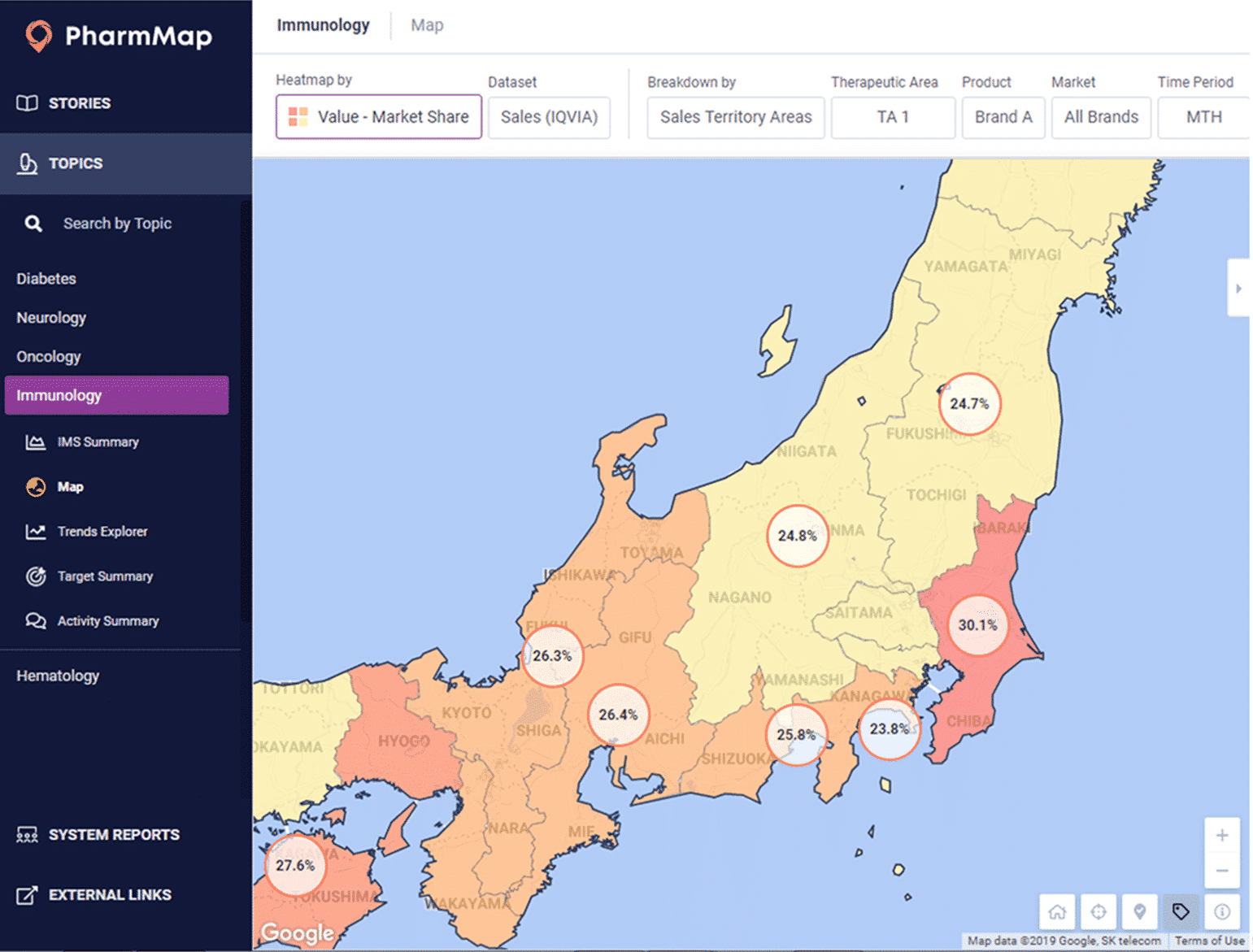
Task: Select the Map breadcrumb tab
Action: [x=427, y=25]
